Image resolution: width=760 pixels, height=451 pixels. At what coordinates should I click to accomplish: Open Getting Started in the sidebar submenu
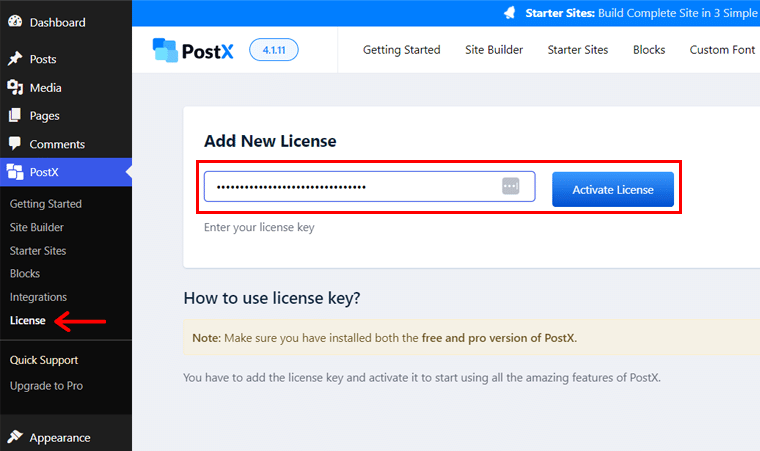pyautogui.click(x=46, y=204)
